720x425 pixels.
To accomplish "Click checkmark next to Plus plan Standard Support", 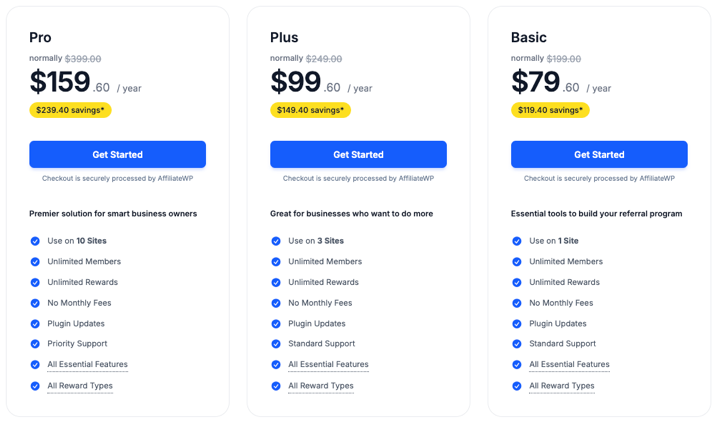I will click(x=276, y=344).
